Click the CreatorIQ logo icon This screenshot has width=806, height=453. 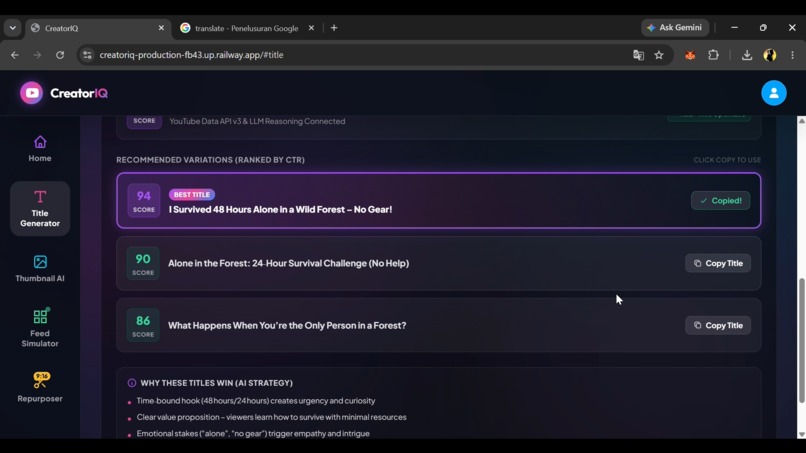coord(31,93)
